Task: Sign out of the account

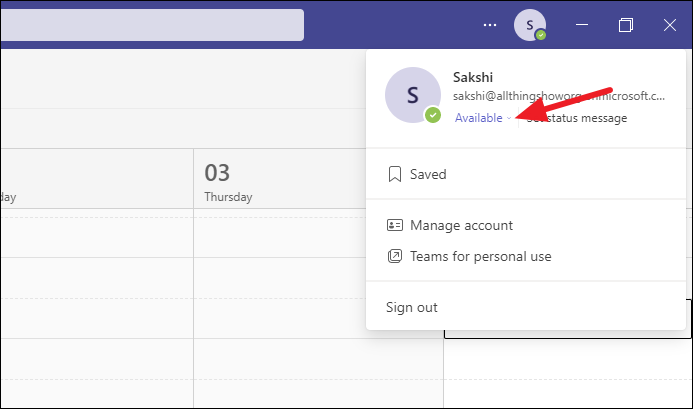Action: 526,307
